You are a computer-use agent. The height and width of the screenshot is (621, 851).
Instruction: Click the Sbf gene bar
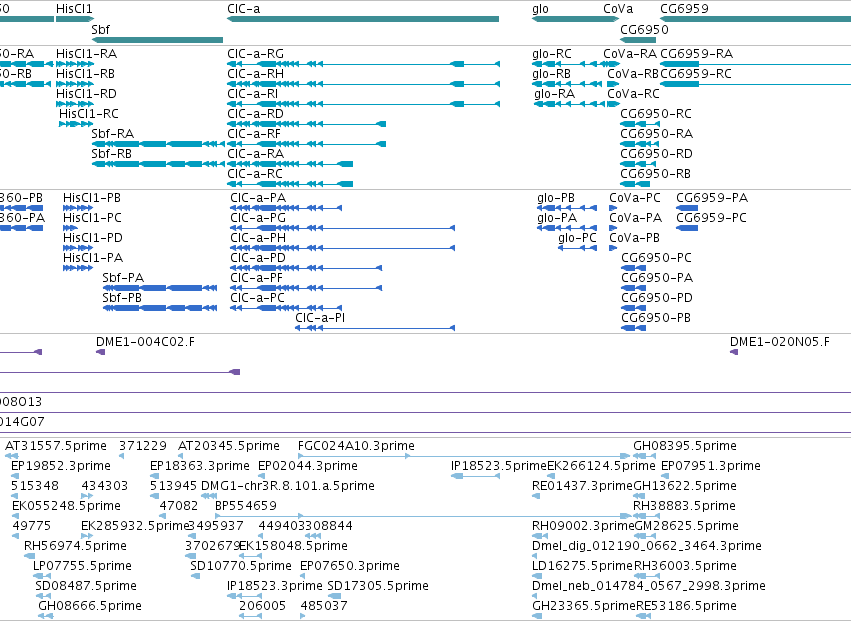(x=157, y=40)
